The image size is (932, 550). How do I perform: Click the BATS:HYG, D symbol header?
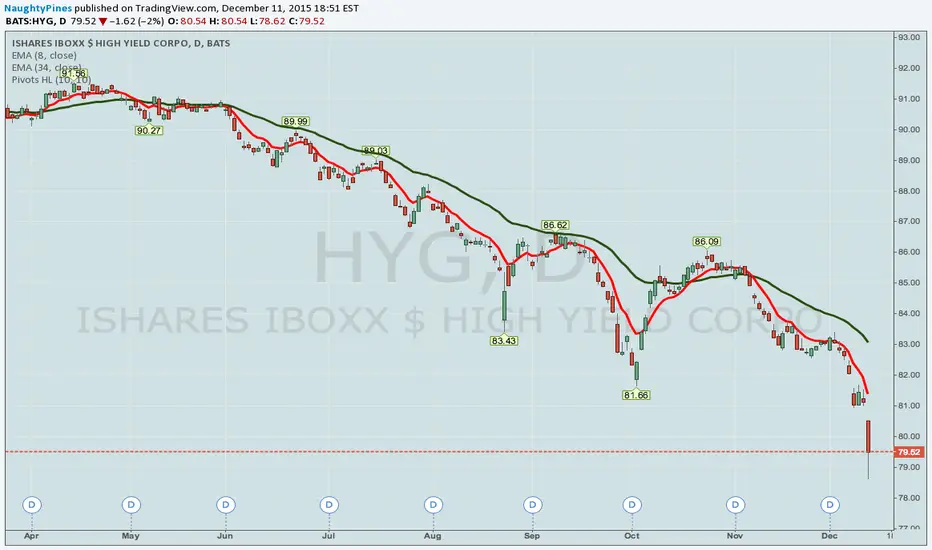click(36, 21)
